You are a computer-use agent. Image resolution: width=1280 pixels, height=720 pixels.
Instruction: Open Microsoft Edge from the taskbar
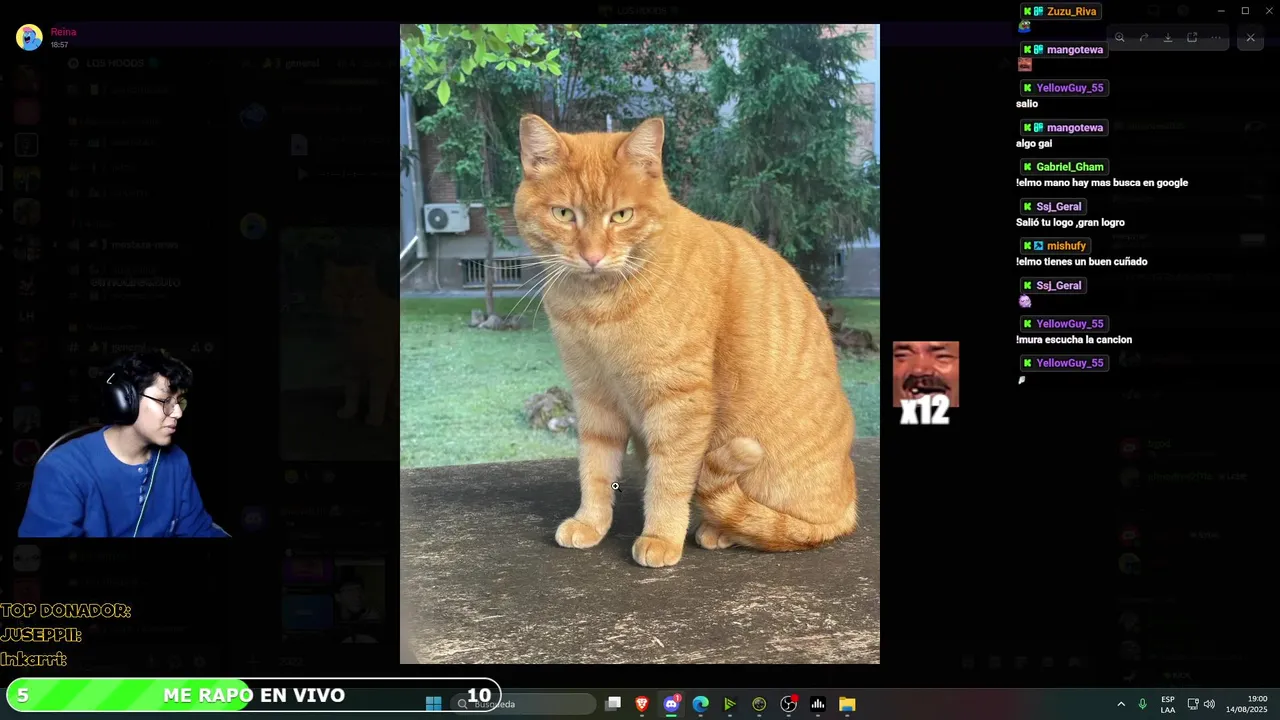701,704
